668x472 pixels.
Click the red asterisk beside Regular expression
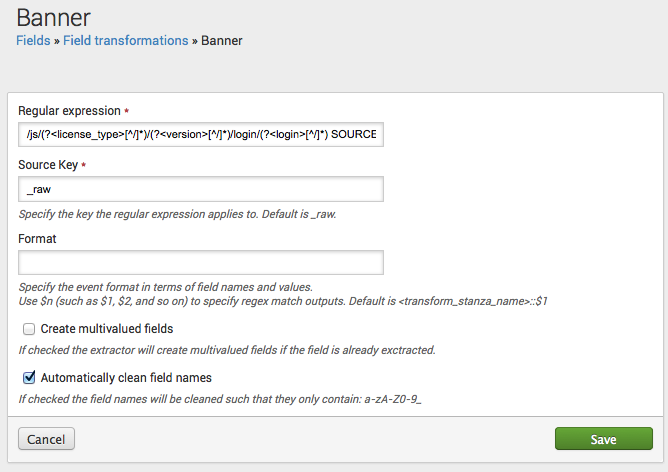127,111
